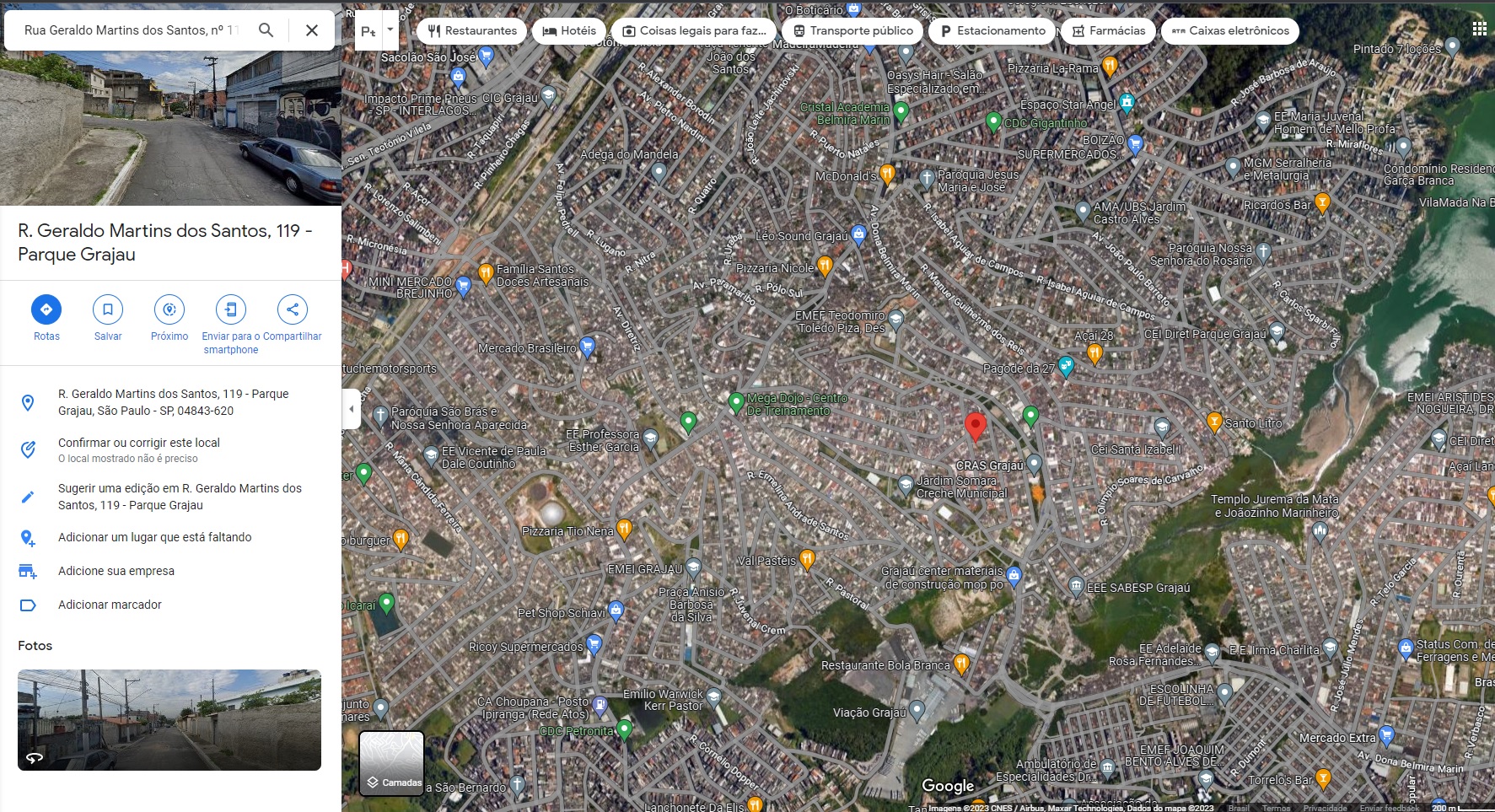Click the search magnifier icon
The image size is (1495, 812).
pos(266,30)
